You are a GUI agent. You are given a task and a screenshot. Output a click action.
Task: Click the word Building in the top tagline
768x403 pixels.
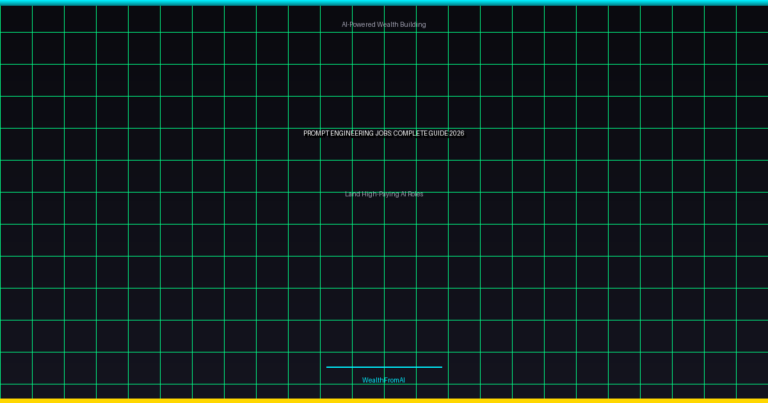click(413, 24)
